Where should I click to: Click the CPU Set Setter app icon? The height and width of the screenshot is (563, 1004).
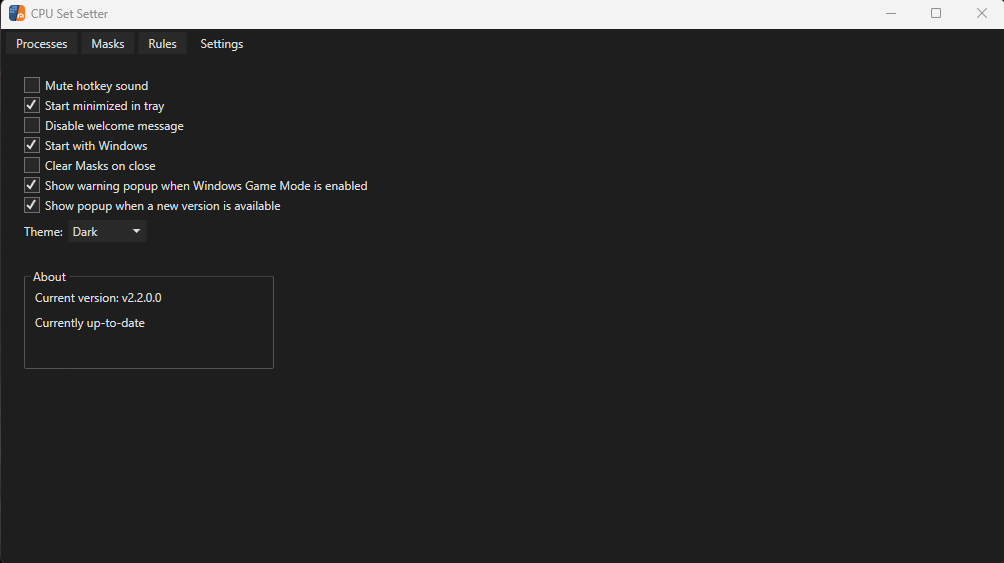(x=17, y=13)
